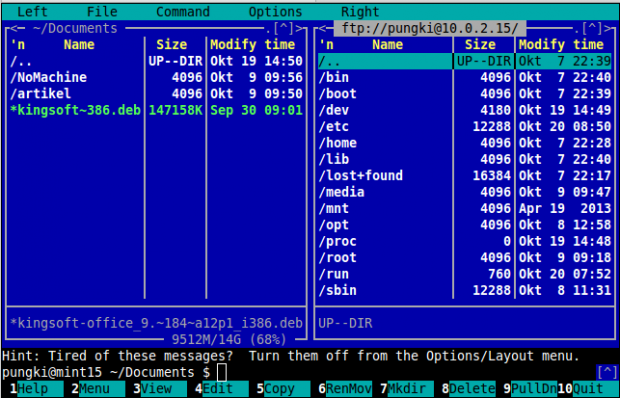The height and width of the screenshot is (398, 620).
Task: Sort right panel by Name column
Action: pos(388,45)
